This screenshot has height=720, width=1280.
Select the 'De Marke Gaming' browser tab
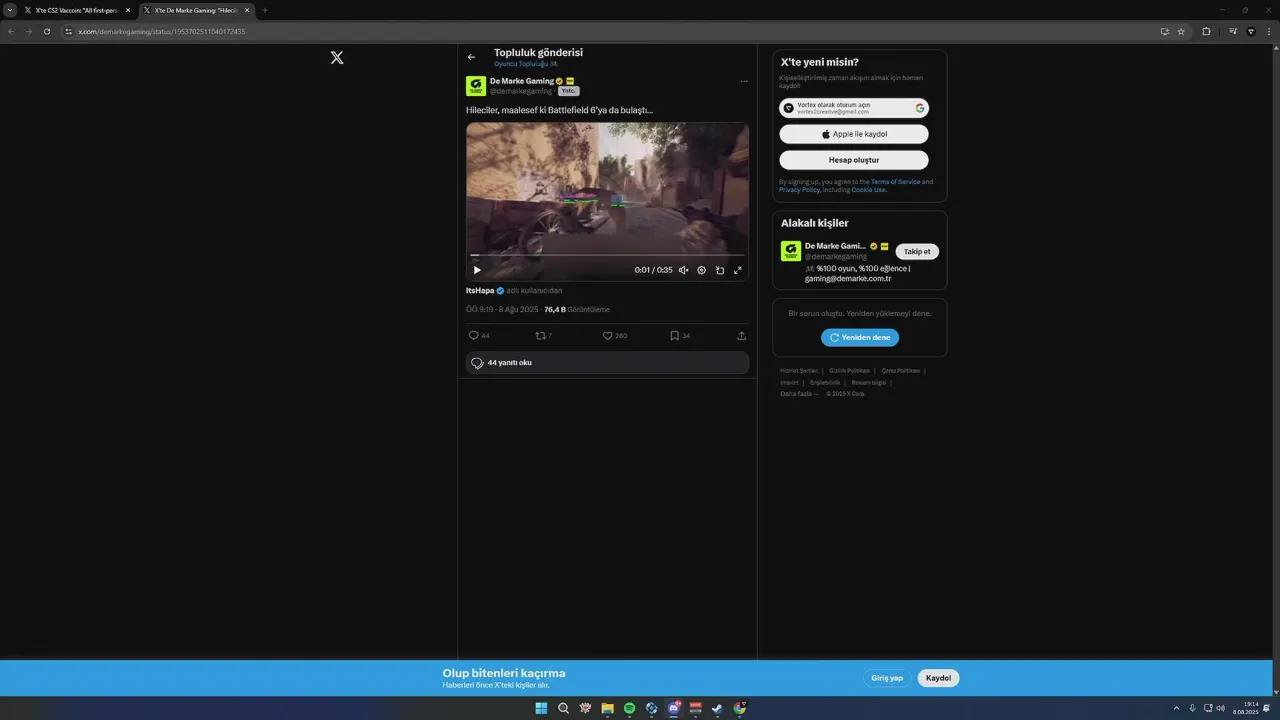[x=195, y=10]
